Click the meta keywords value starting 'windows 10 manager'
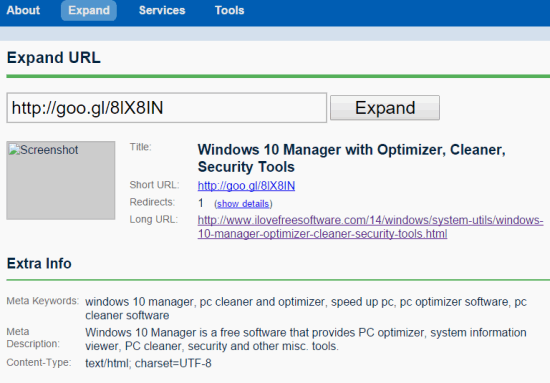Image resolution: width=550 pixels, height=383 pixels. pos(306,308)
